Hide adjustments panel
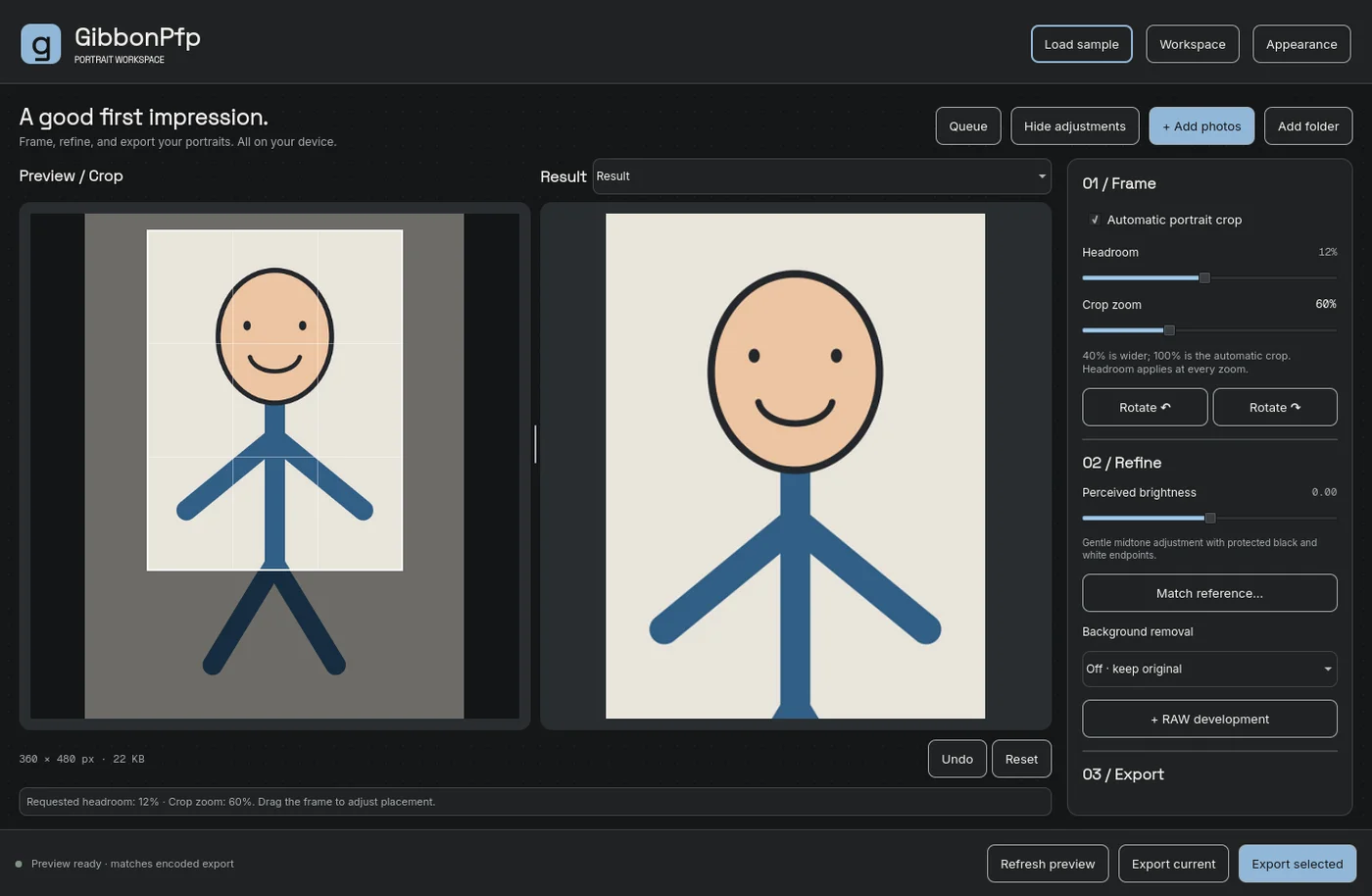 point(1075,126)
